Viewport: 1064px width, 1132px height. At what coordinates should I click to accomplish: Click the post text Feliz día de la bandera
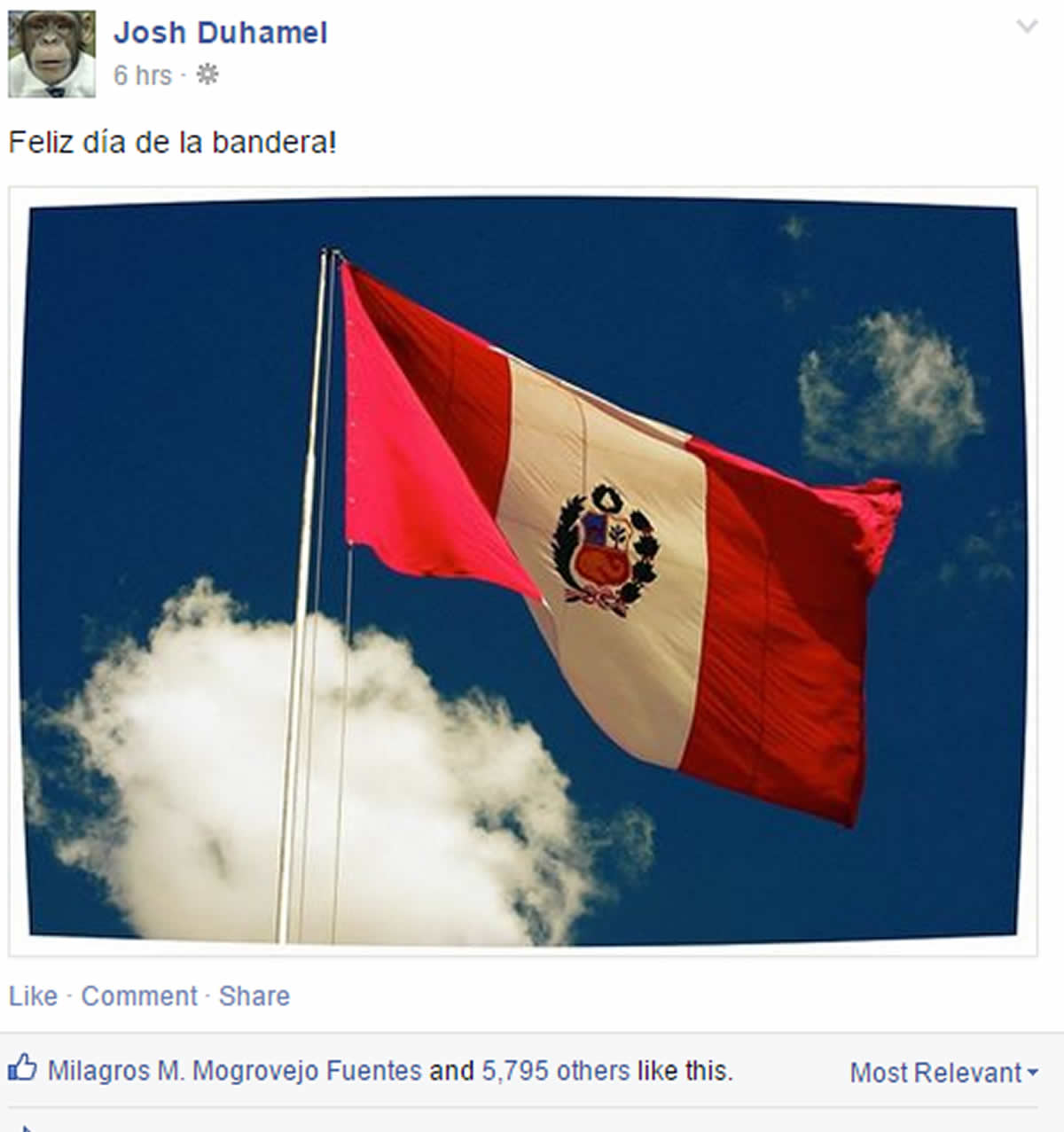pyautogui.click(x=172, y=142)
